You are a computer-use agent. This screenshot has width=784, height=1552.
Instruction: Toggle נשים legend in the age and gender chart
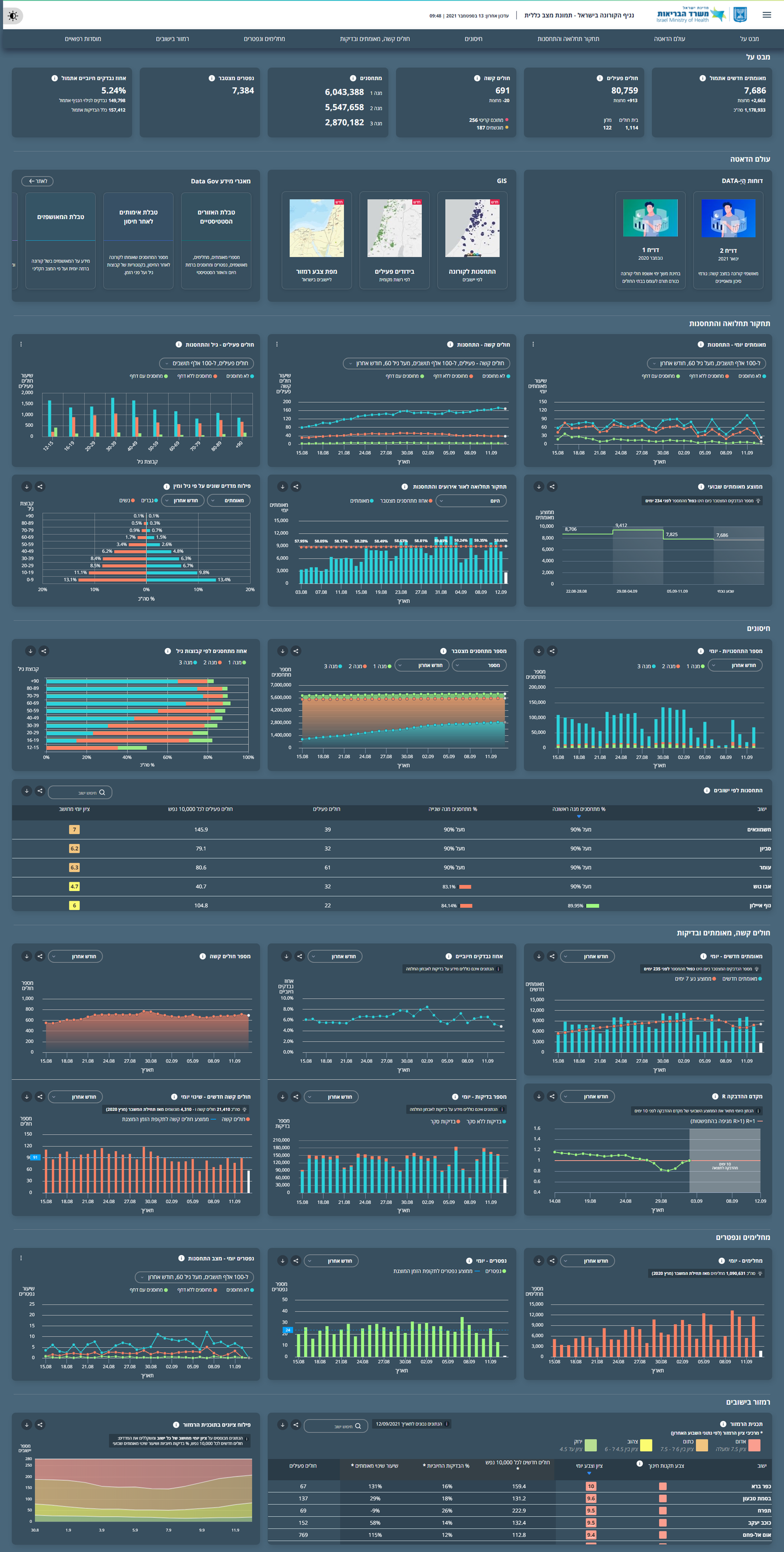(127, 501)
